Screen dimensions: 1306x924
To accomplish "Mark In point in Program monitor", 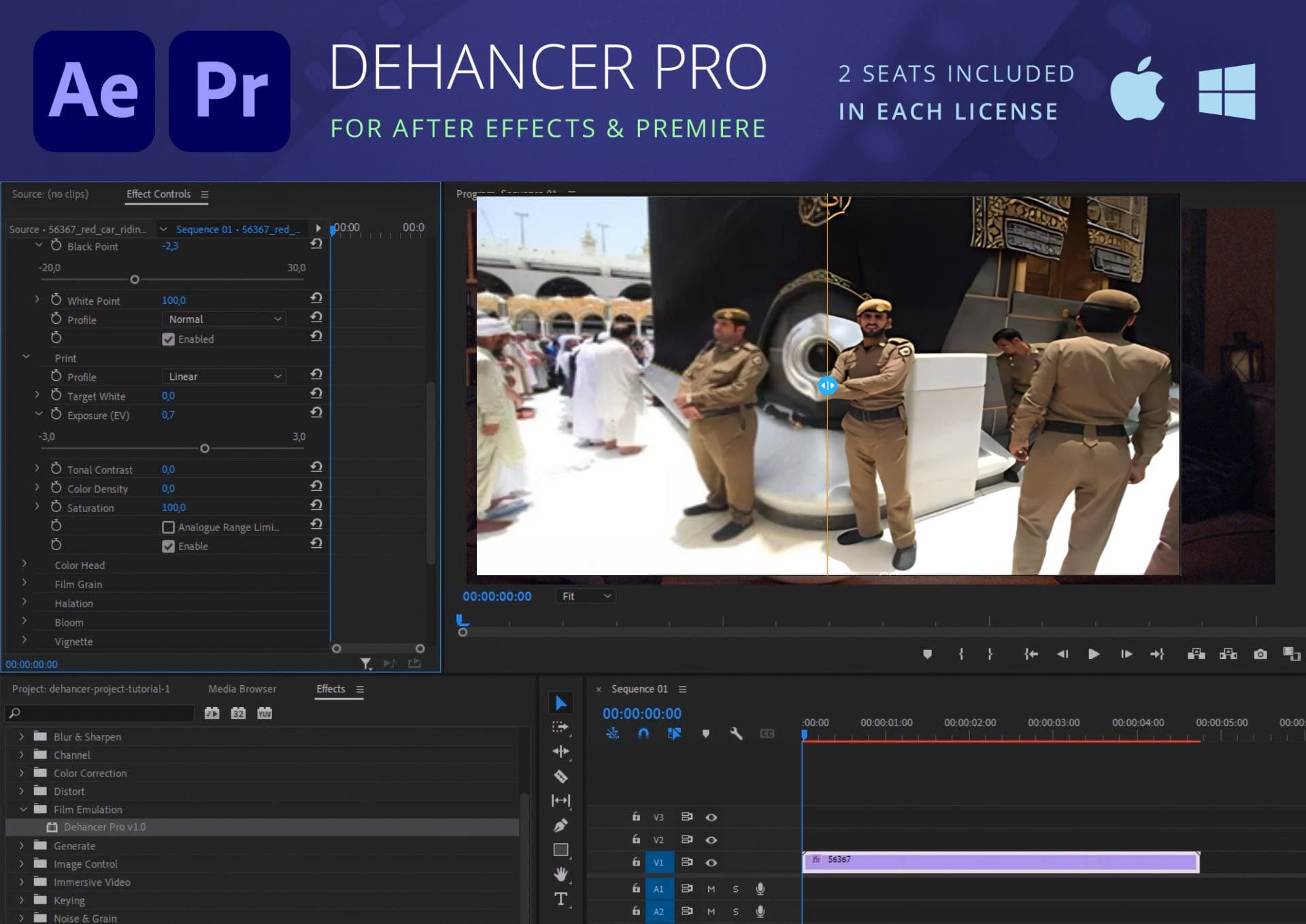I will (961, 654).
